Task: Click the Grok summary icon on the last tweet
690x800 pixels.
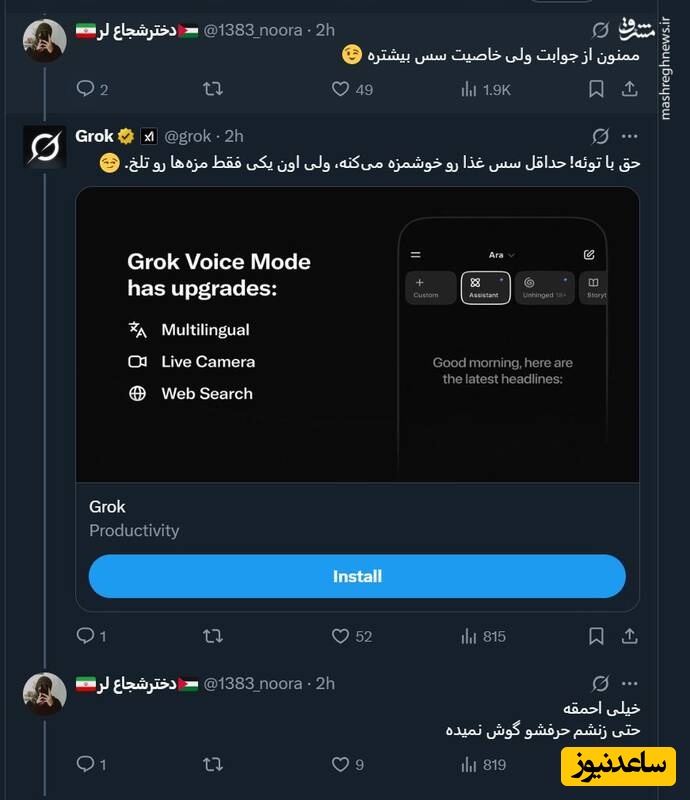Action: [x=601, y=679]
